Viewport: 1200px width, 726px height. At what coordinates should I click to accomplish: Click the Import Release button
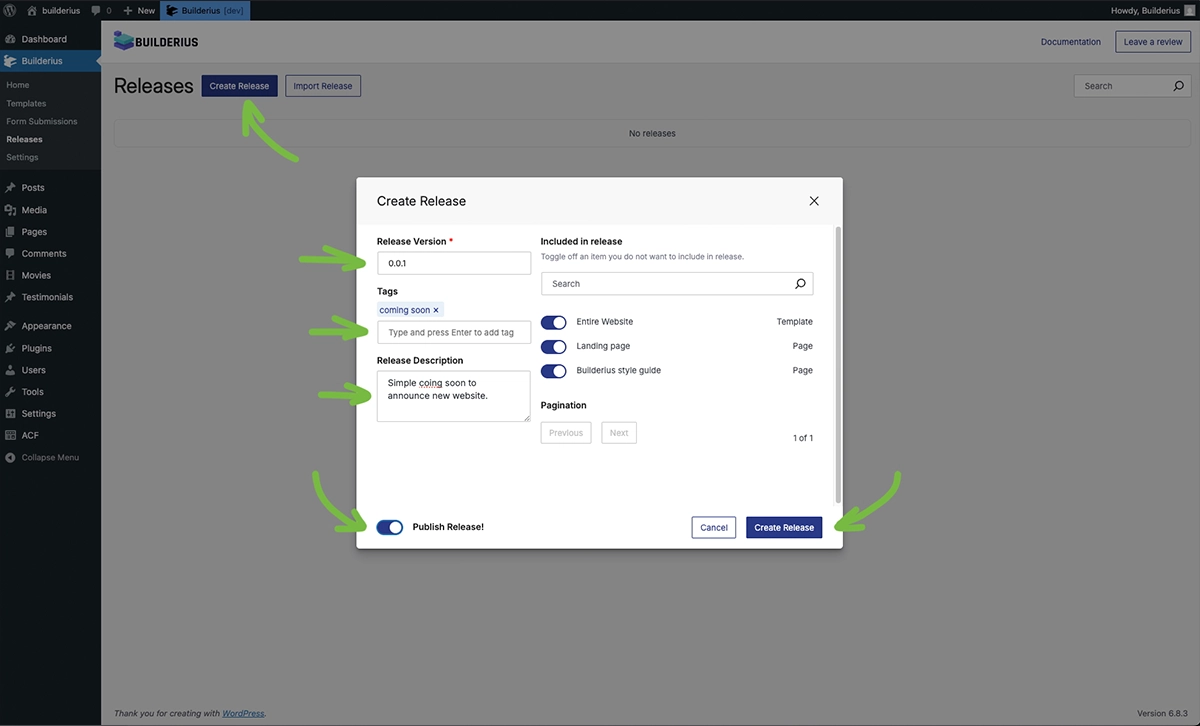322,86
